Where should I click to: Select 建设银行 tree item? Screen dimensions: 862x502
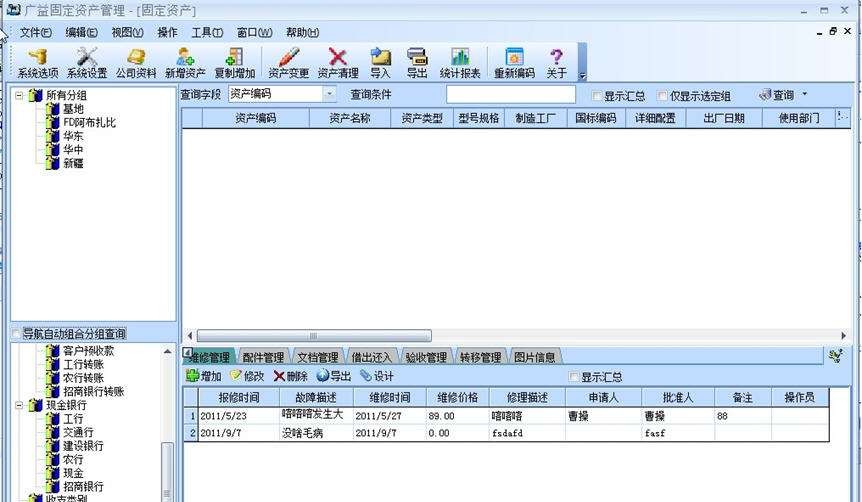click(83, 446)
